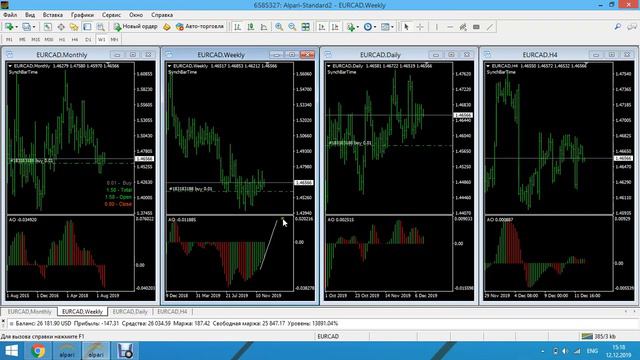640x360 pixels.
Task: Switch chart to line chart style
Action: pyautogui.click(x=264, y=27)
